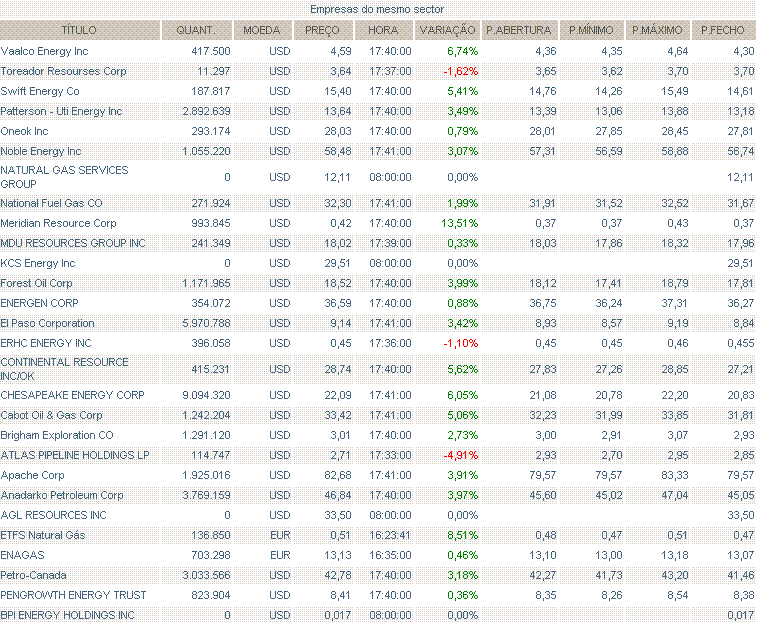
Task: Click the MOEDA column header
Action: 262,30
